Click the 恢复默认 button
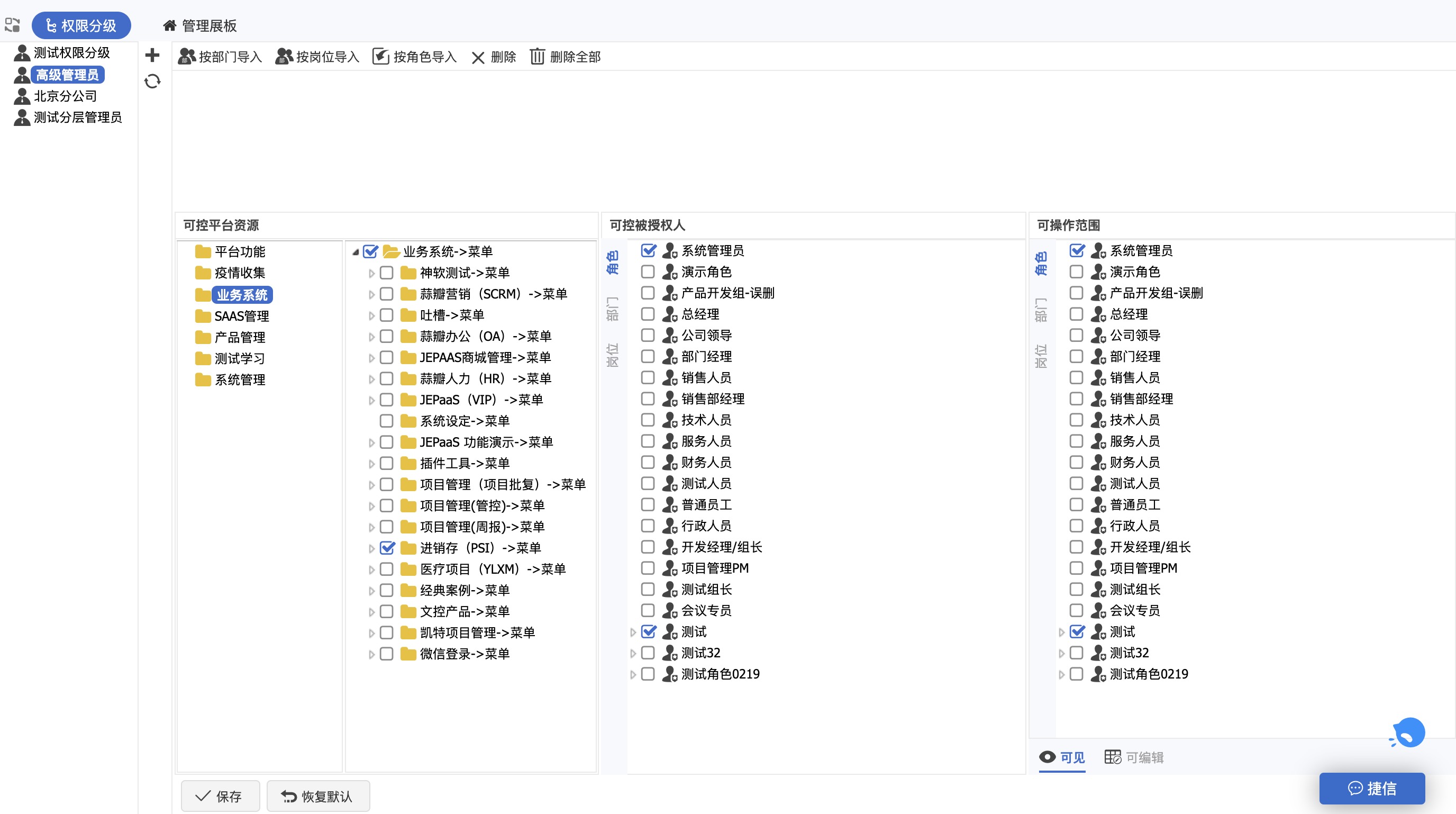The height and width of the screenshot is (814, 1456). pyautogui.click(x=317, y=796)
